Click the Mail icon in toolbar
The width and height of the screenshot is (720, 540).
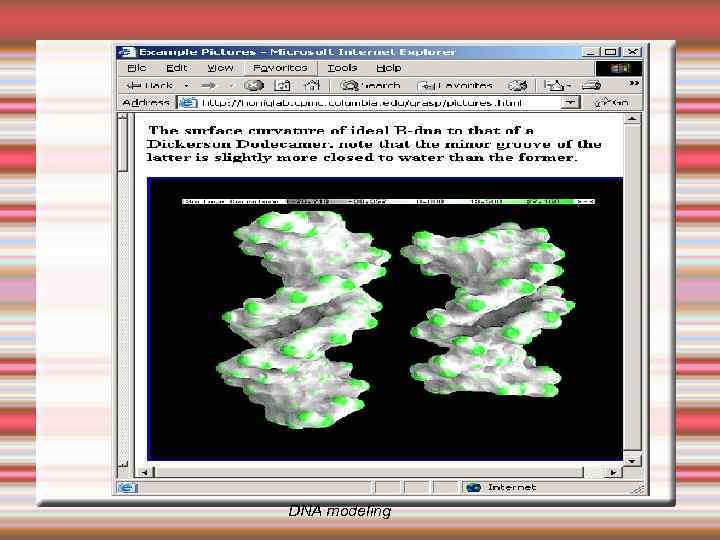pyautogui.click(x=554, y=85)
